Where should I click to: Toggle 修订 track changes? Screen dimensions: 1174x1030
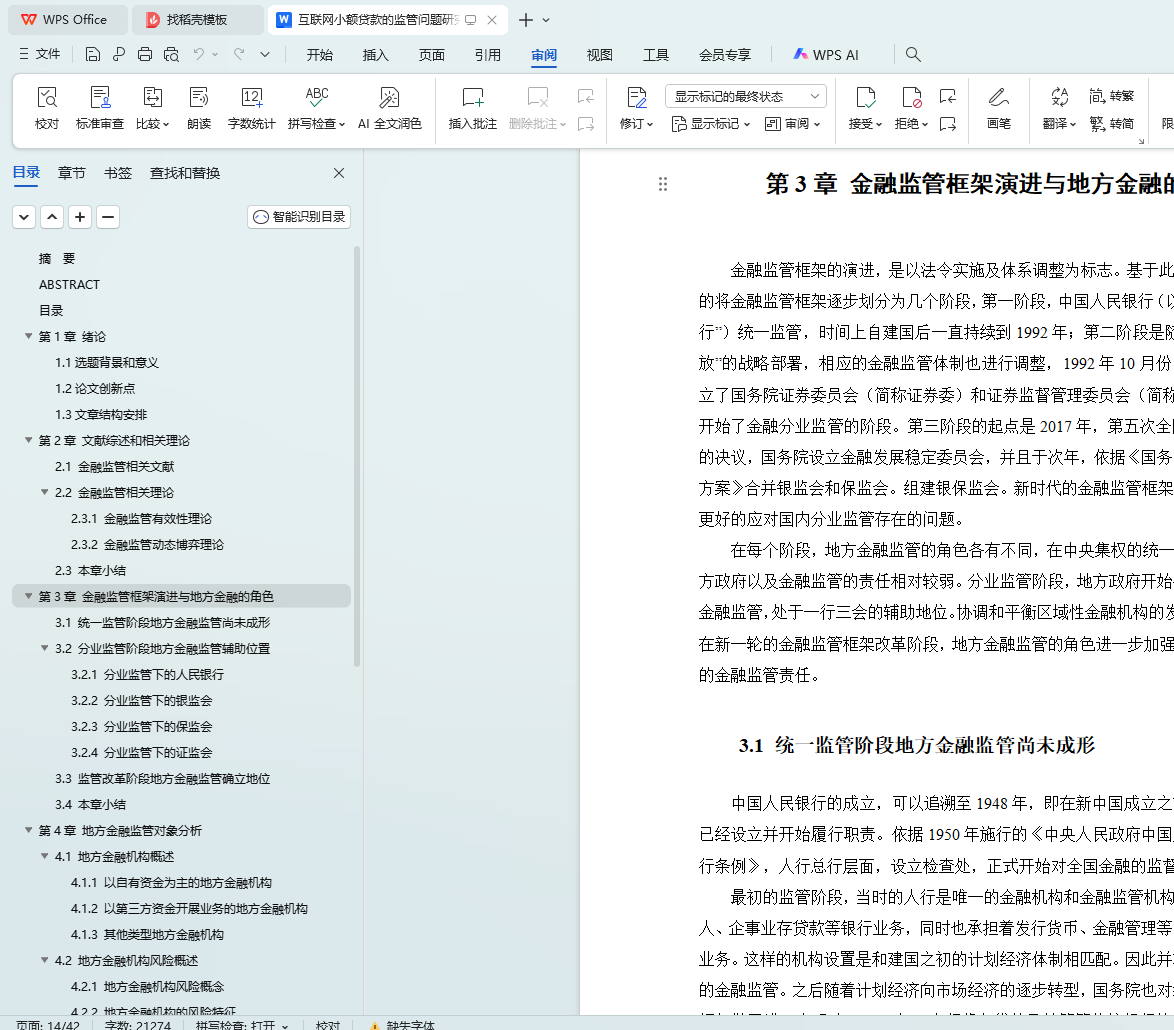click(x=636, y=108)
